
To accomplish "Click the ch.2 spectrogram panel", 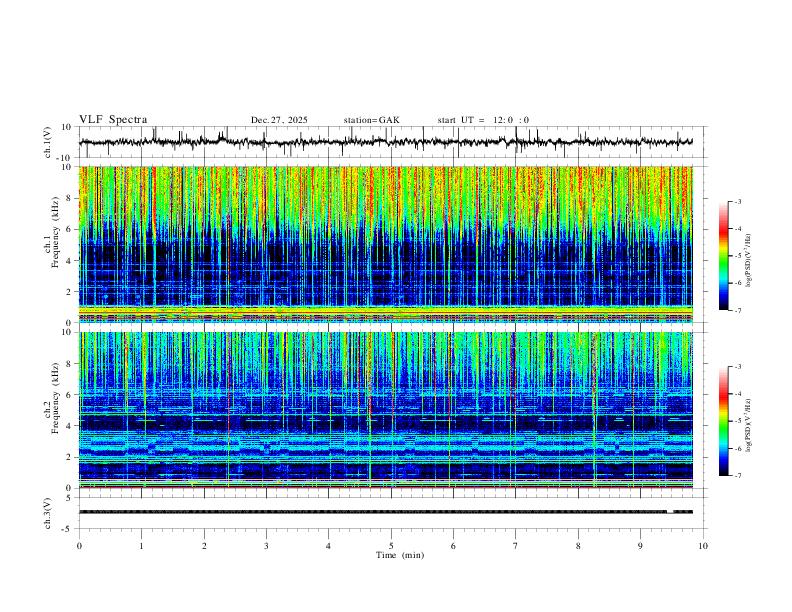I will pyautogui.click(x=386, y=410).
